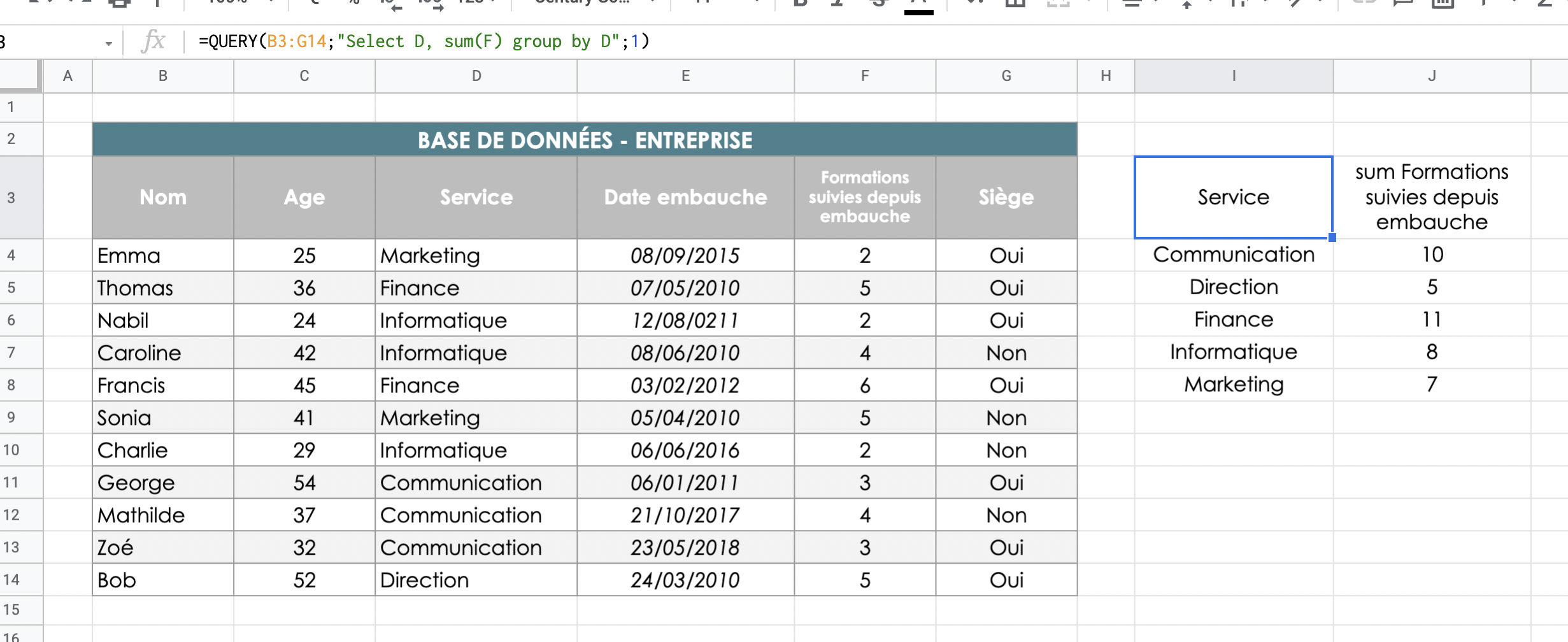Select column D header
1568x642 pixels.
tap(476, 76)
